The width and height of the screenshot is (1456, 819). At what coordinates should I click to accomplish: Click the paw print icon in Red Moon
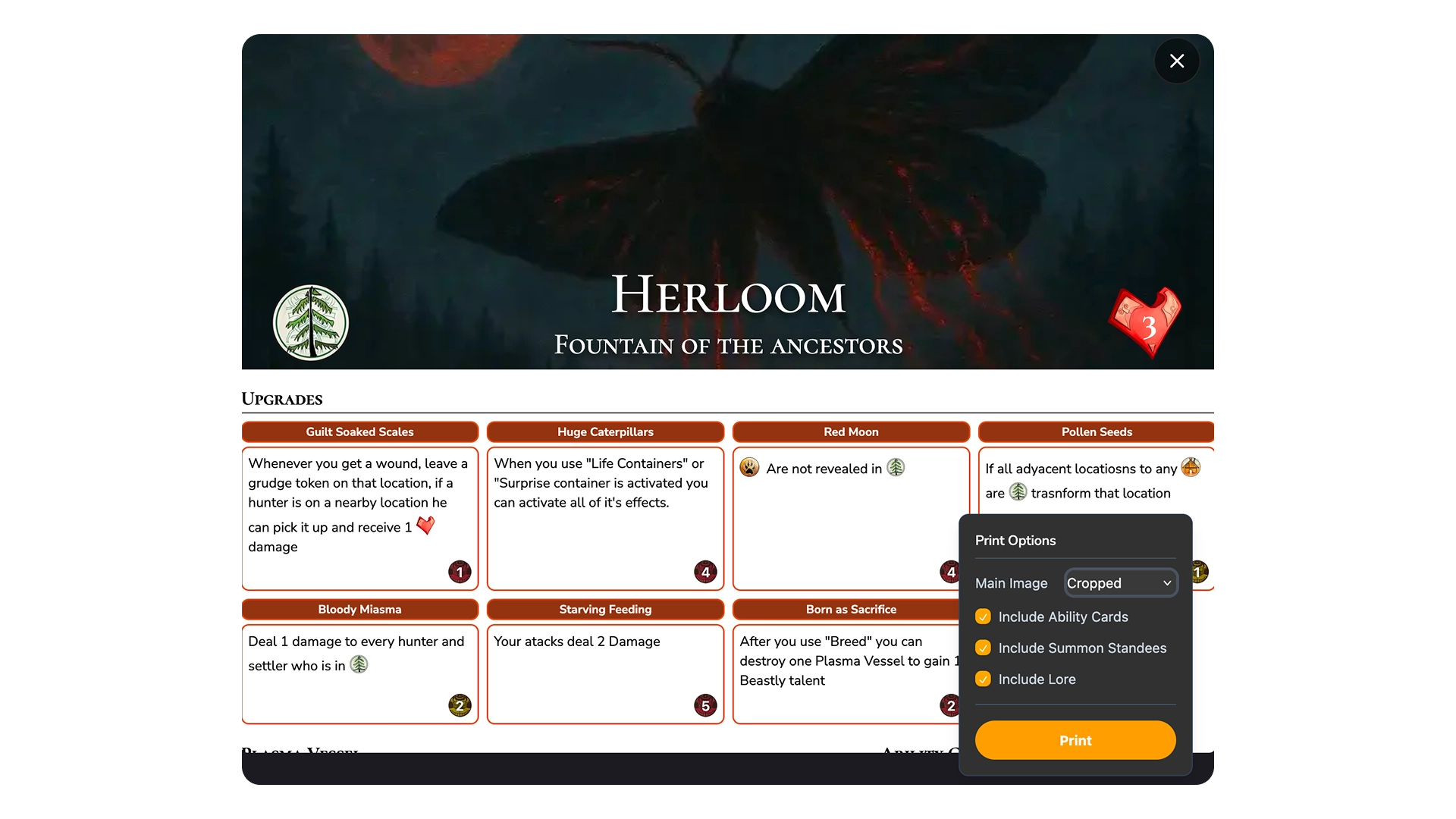[x=749, y=468]
